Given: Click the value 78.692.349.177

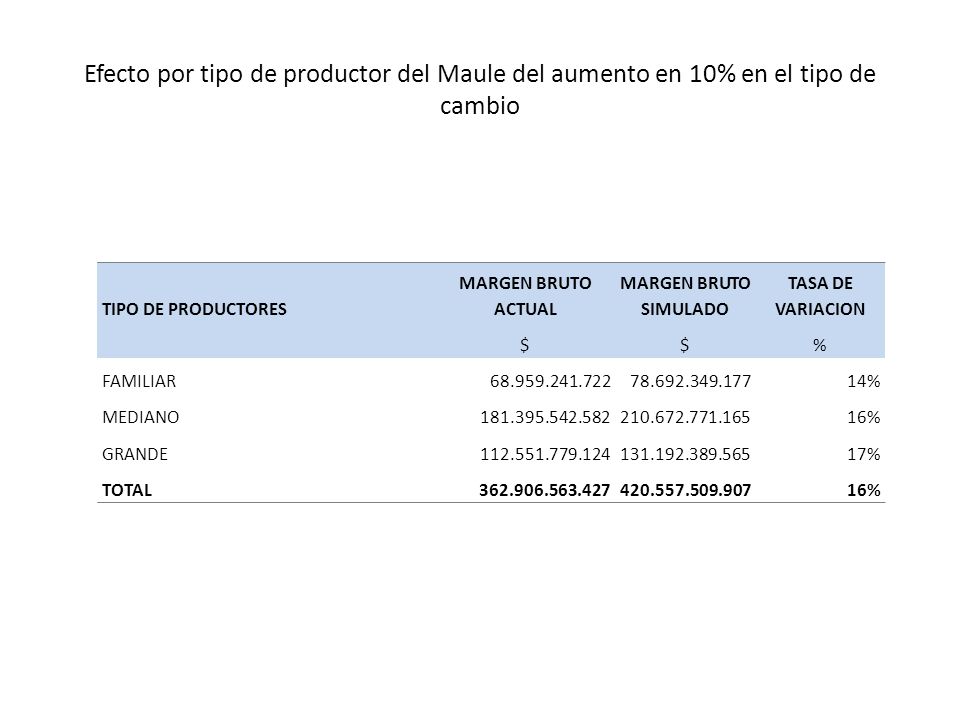Looking at the screenshot, I should coord(690,381).
